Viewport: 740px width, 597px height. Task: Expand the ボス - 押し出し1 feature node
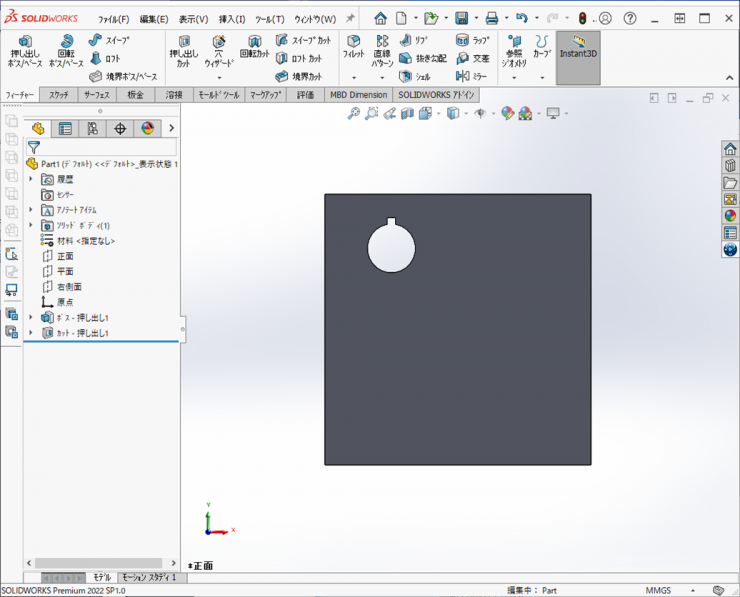point(31,317)
